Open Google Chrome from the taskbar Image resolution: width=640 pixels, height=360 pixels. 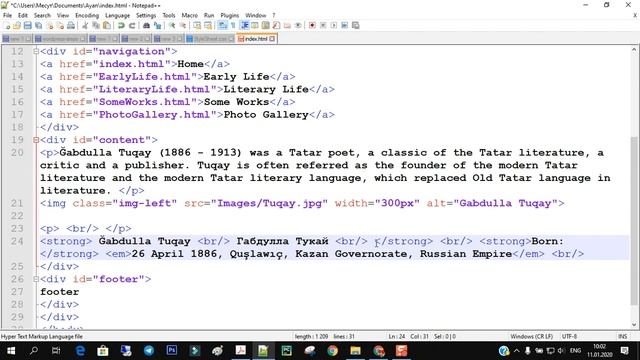(332, 351)
